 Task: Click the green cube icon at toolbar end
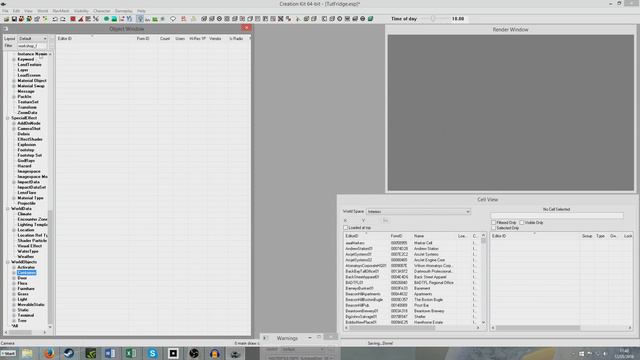(x=371, y=19)
